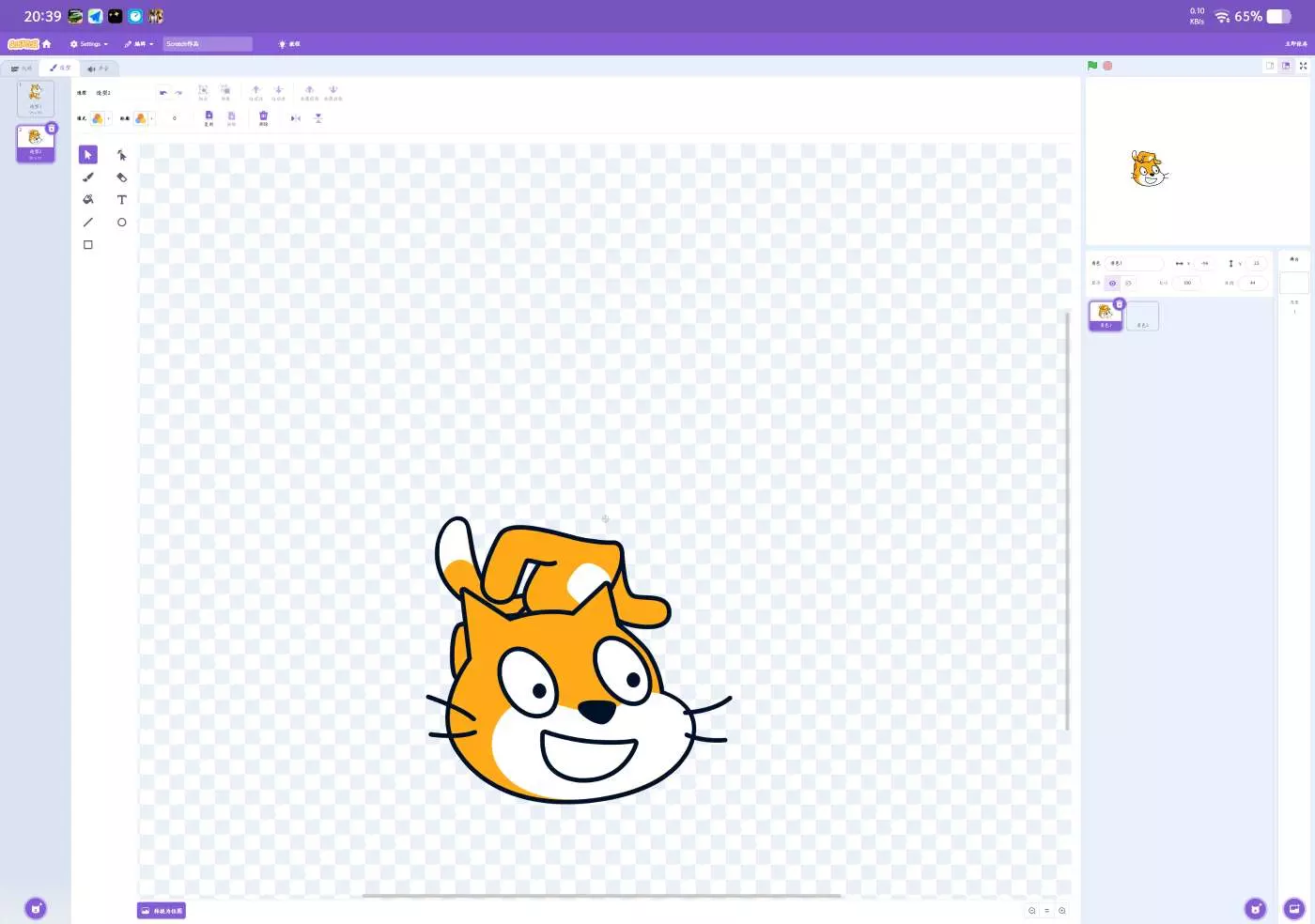Click the Paste icon in toolbar
This screenshot has width=1315, height=924.
(x=231, y=117)
